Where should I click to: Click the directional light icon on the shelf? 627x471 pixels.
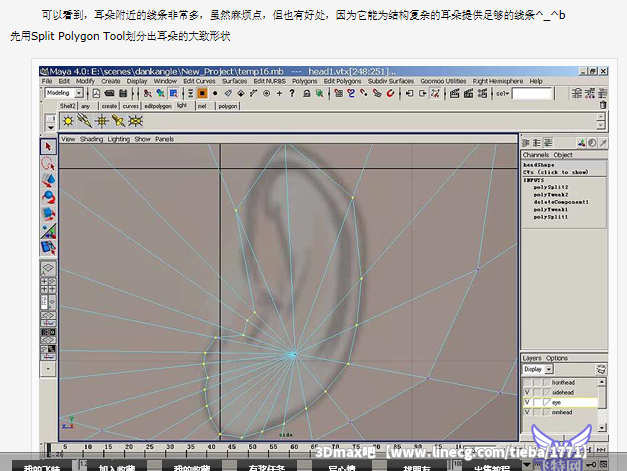pos(85,121)
